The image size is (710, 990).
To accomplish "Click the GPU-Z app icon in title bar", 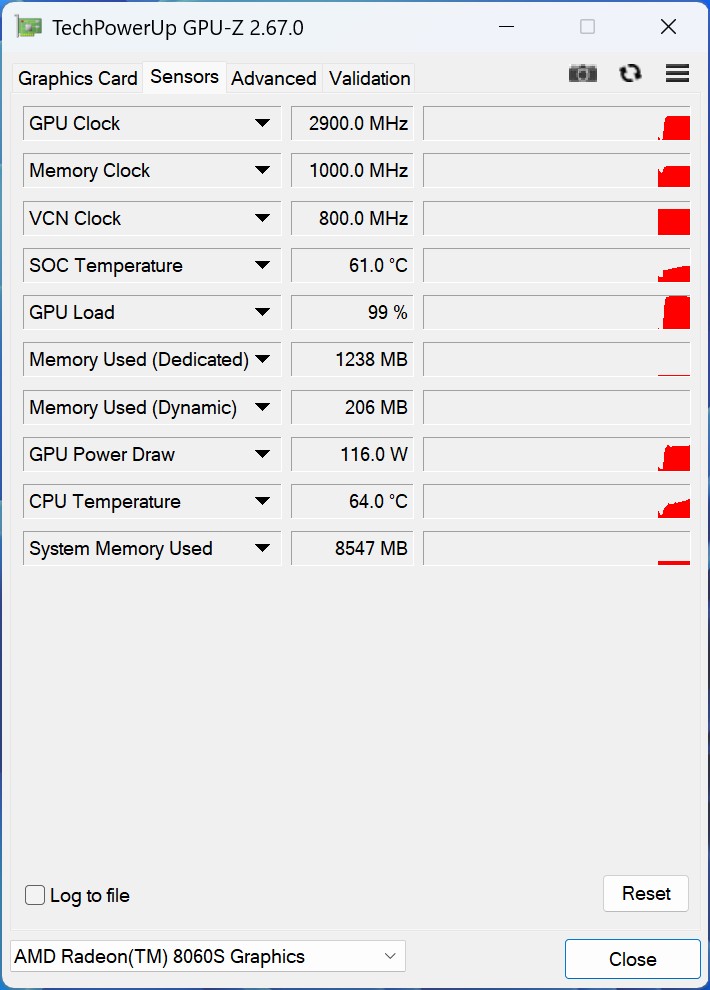I will [29, 27].
